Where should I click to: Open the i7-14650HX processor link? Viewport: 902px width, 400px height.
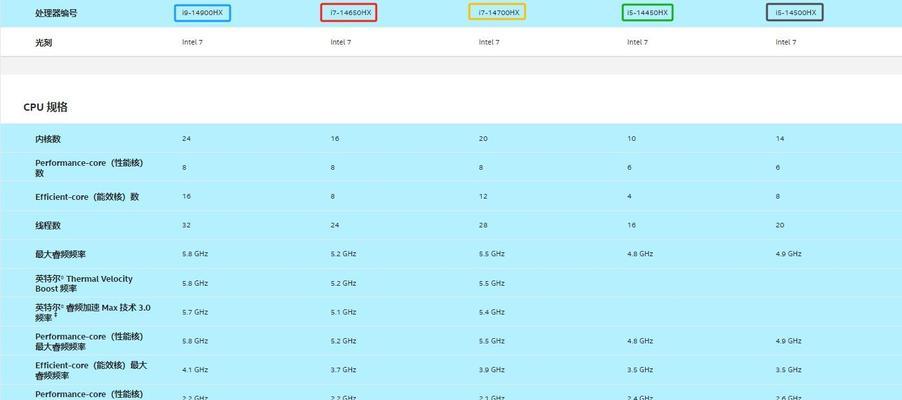click(349, 13)
